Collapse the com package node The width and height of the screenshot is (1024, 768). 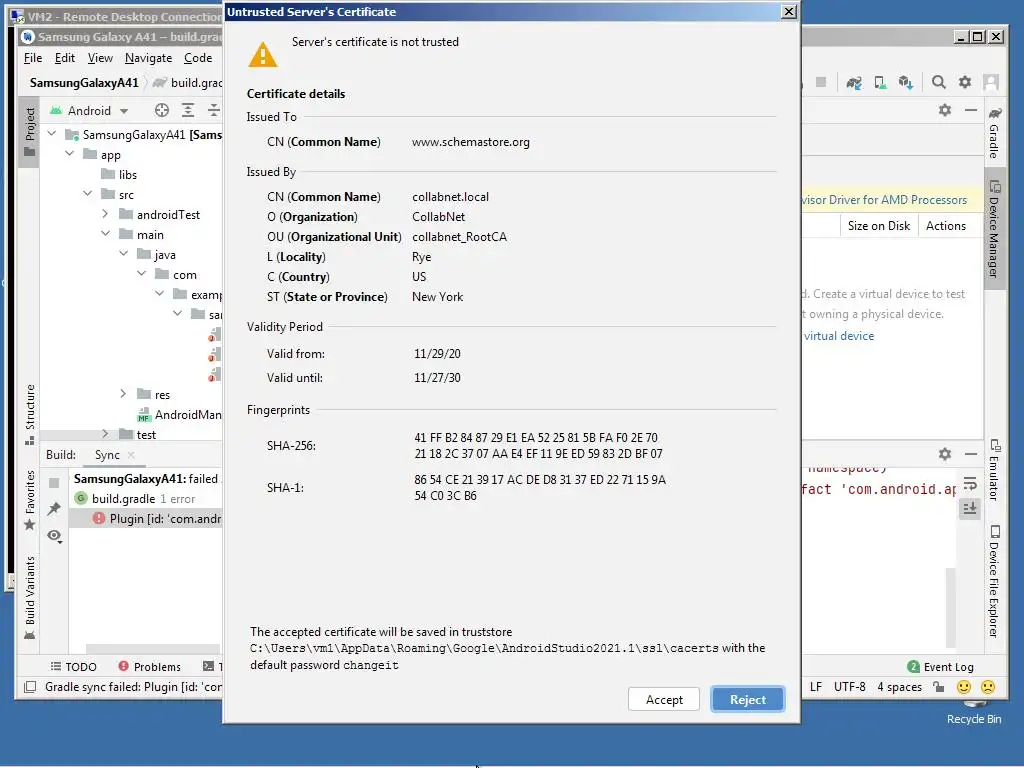[x=142, y=274]
